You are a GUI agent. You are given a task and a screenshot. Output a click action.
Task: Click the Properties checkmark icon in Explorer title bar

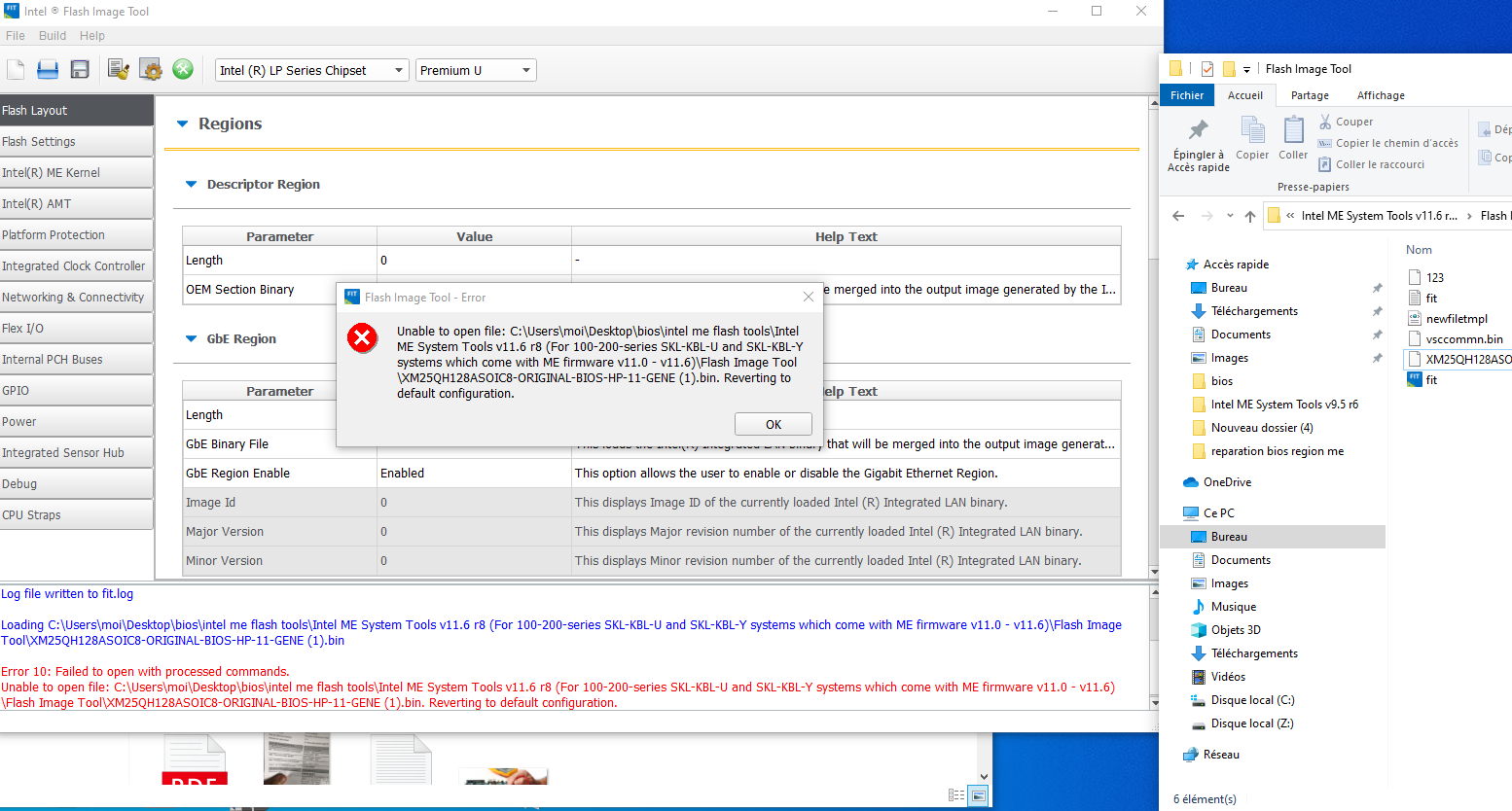pyautogui.click(x=1207, y=68)
